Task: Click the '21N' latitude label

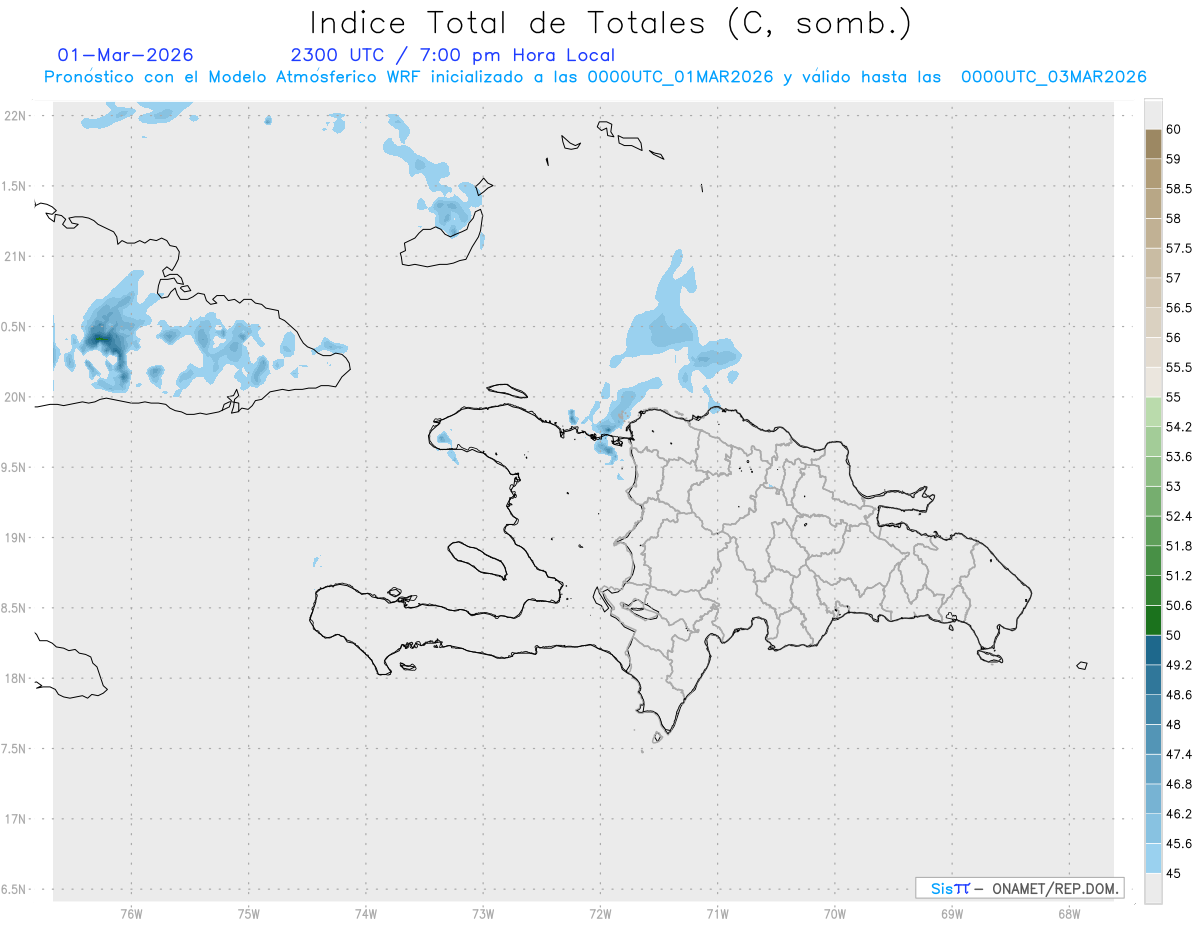Action: point(15,256)
